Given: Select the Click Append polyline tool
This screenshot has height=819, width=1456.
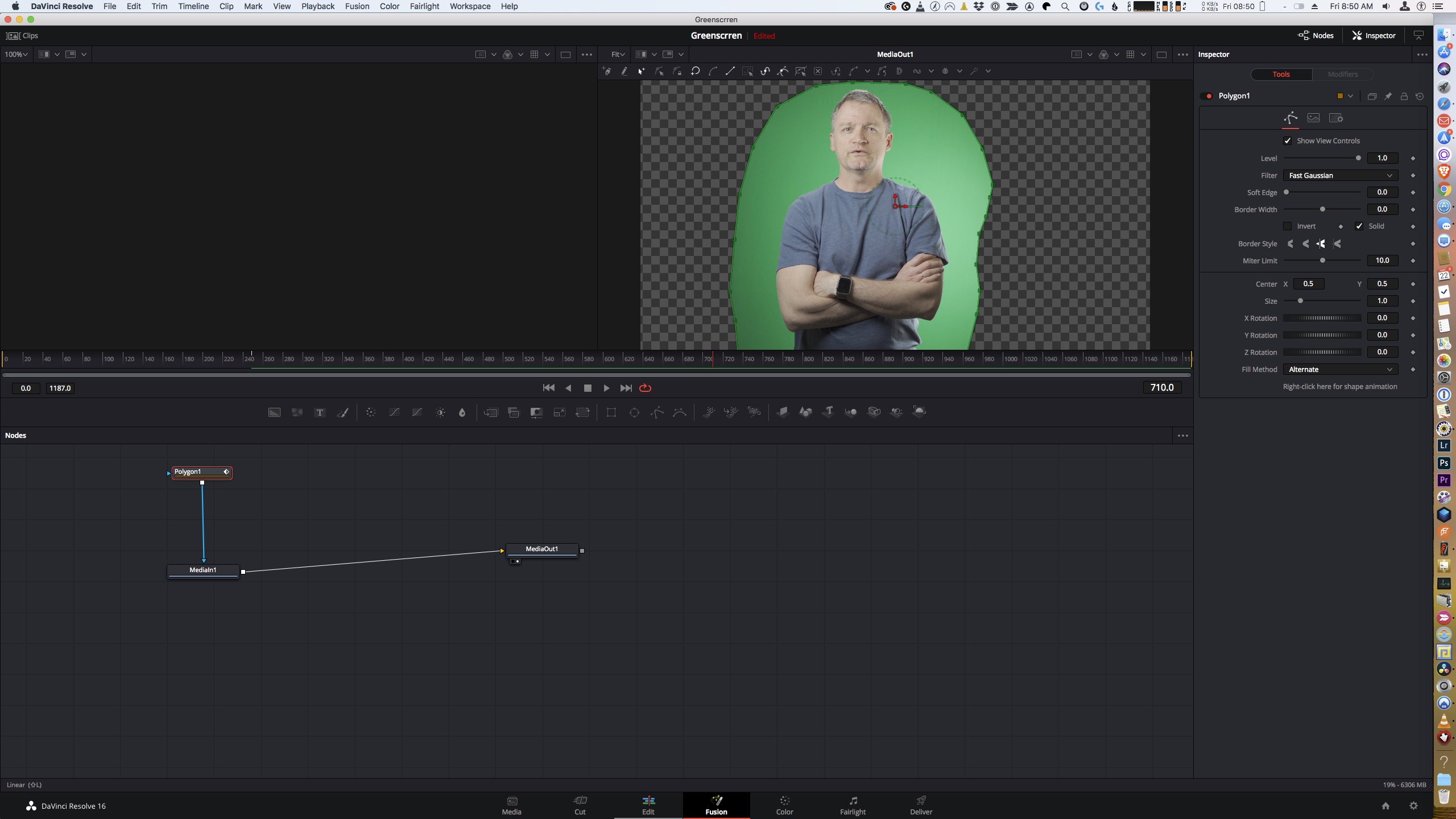Looking at the screenshot, I should coord(607,71).
